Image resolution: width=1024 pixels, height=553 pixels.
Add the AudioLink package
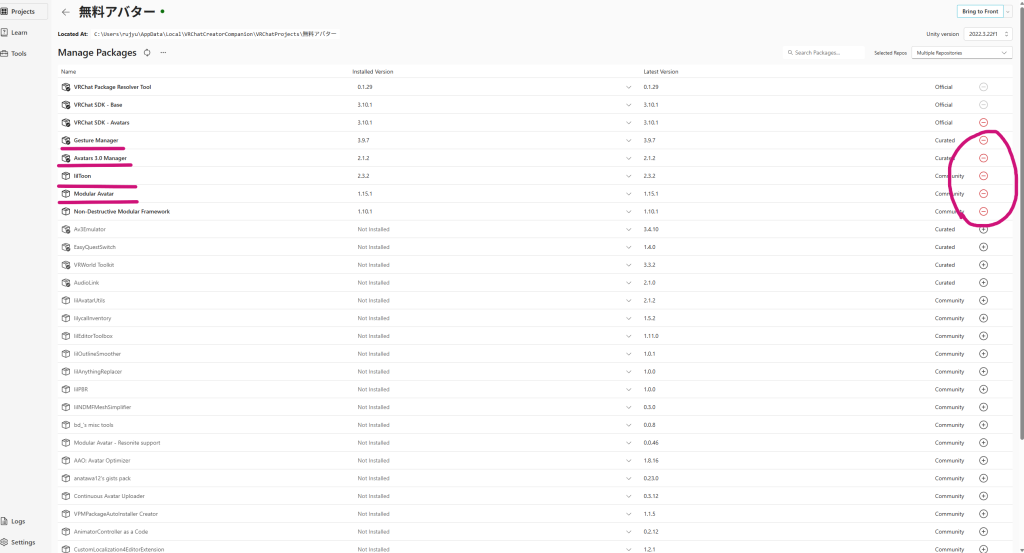click(983, 283)
